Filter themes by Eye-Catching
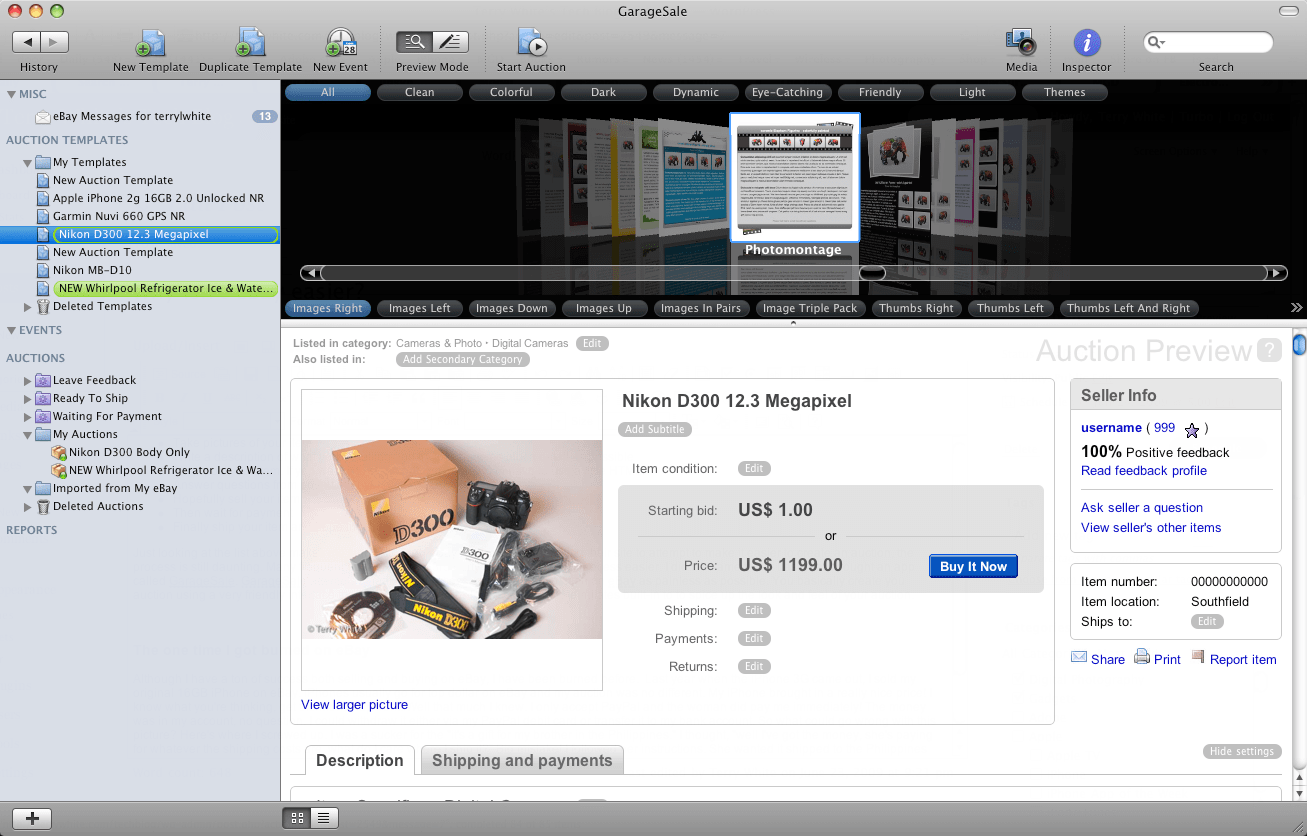This screenshot has height=836, width=1307. 788,92
